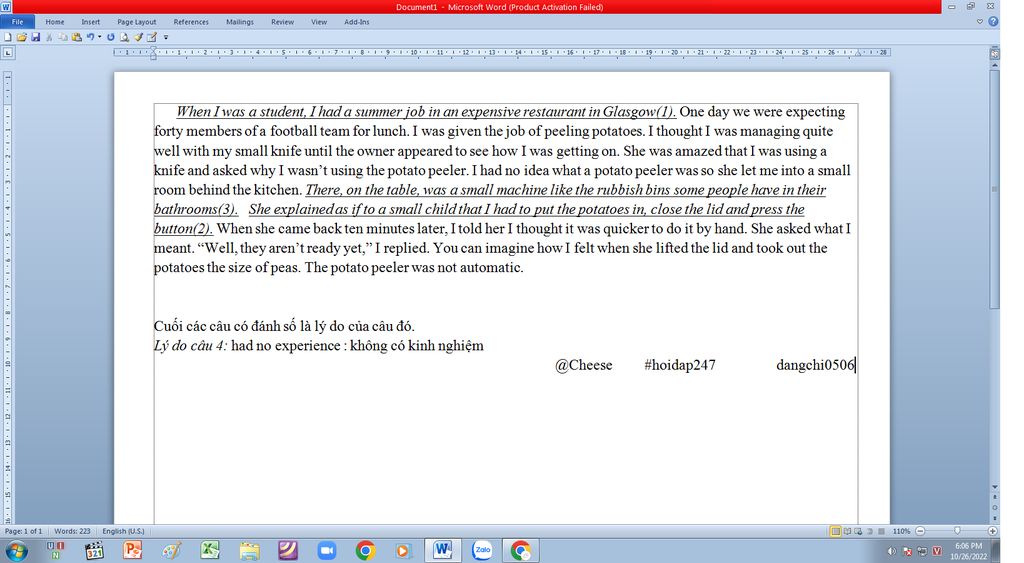Click the Paste icon in Quick Access Toolbar
The image size is (1024, 563).
coord(76,37)
